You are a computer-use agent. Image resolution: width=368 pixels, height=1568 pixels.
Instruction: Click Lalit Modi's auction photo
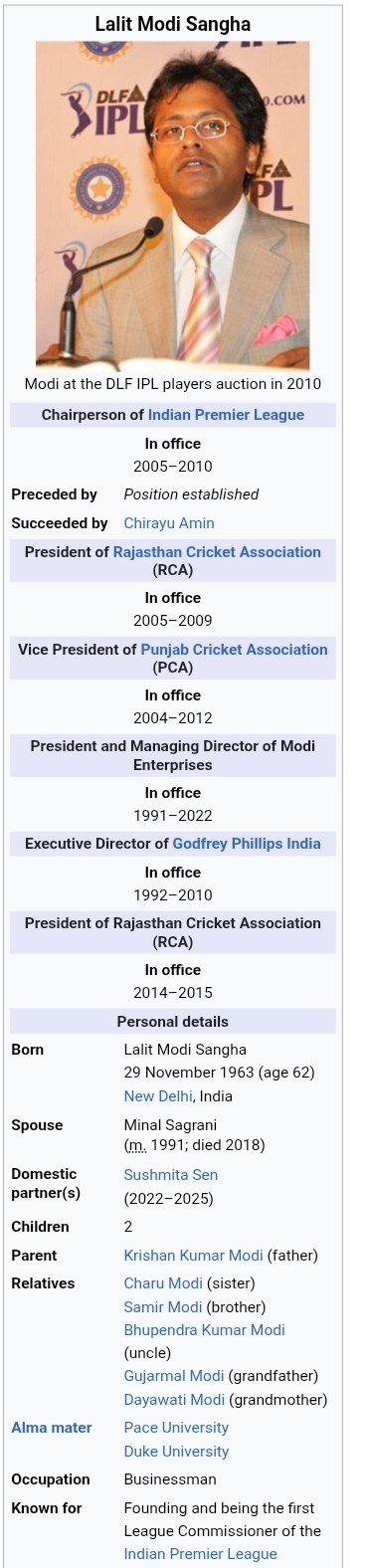[173, 206]
